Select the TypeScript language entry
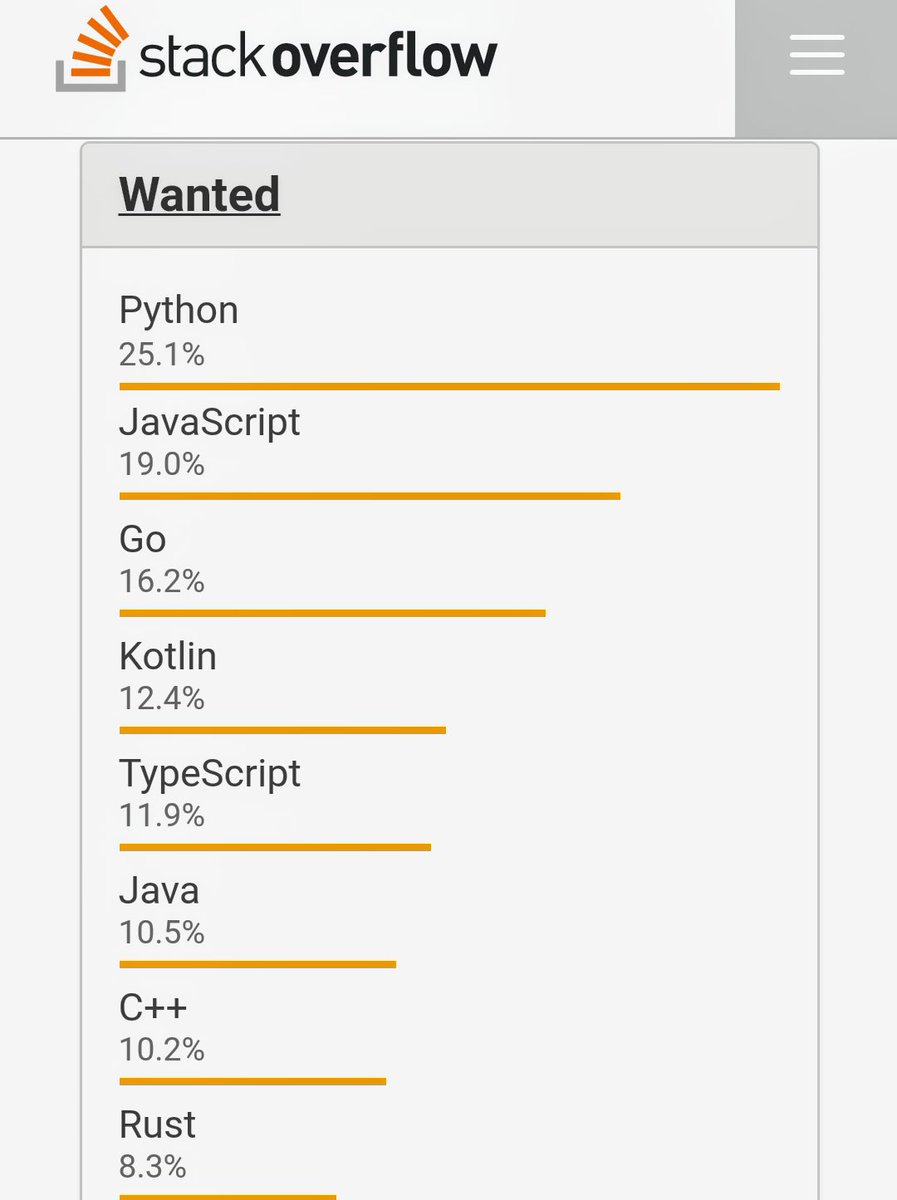The height and width of the screenshot is (1200, 897). [209, 774]
